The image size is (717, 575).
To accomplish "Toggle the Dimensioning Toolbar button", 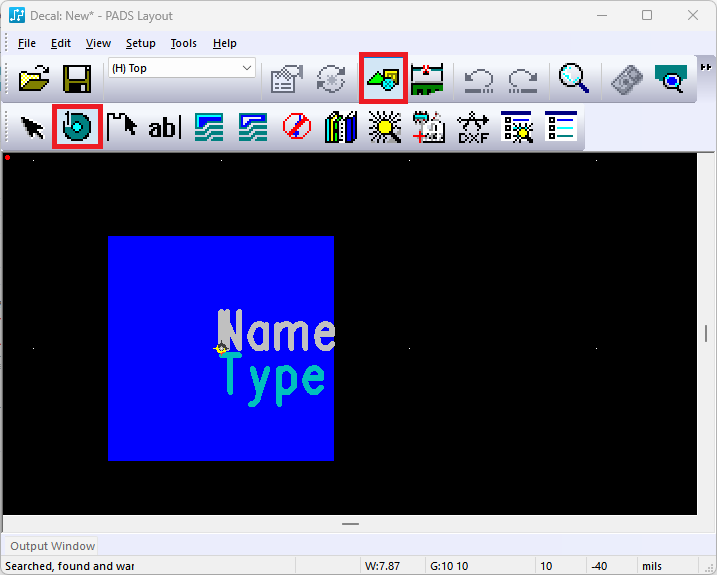I will coord(427,79).
